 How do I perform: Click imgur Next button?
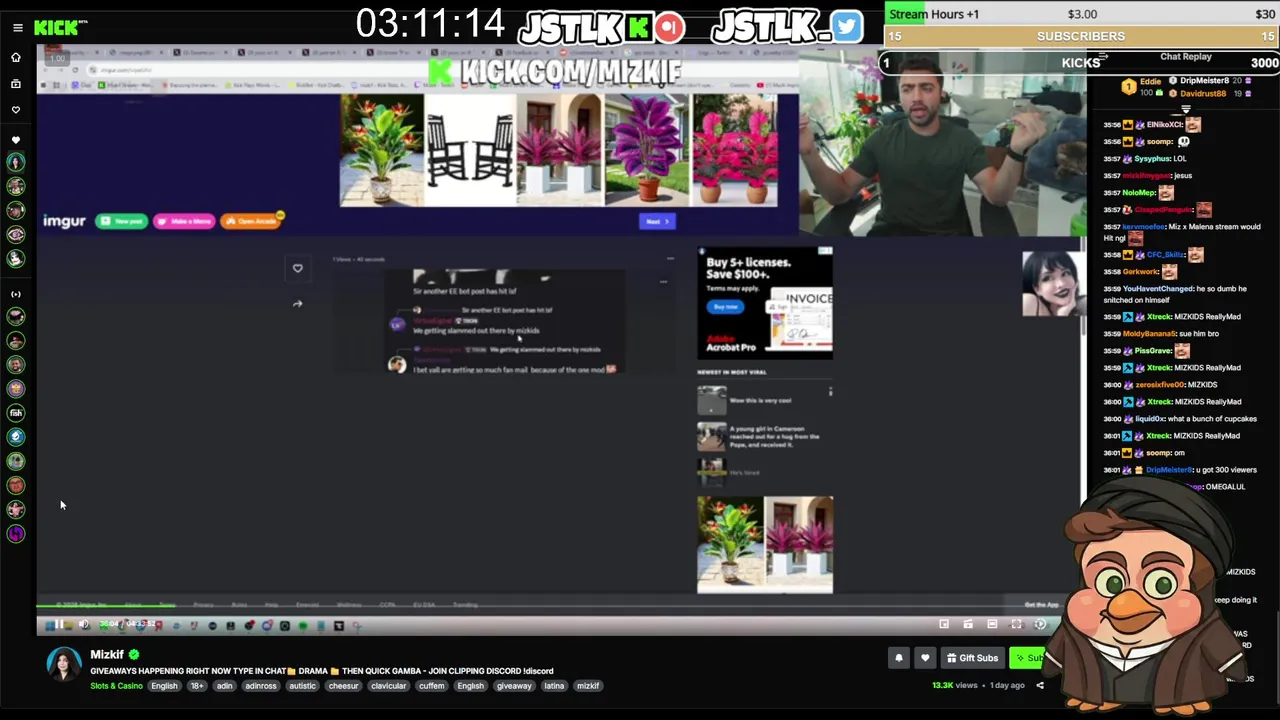(657, 222)
